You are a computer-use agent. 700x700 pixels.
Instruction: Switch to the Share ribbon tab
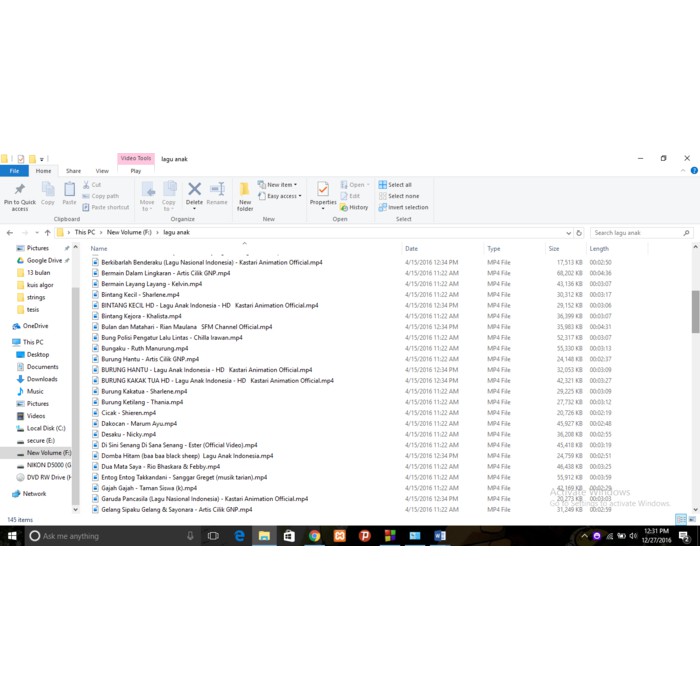pyautogui.click(x=73, y=171)
